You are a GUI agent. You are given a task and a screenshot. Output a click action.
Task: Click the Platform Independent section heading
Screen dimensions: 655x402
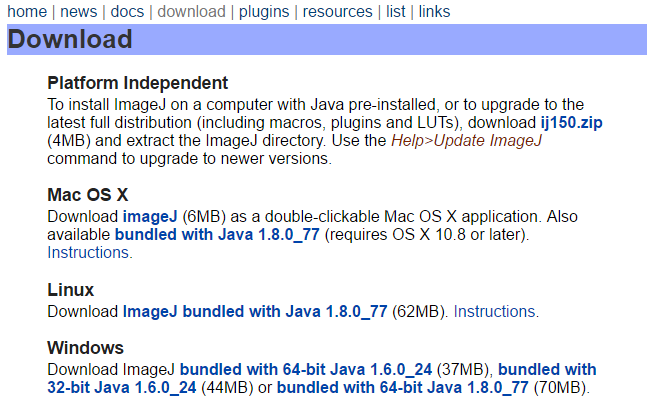click(x=137, y=83)
